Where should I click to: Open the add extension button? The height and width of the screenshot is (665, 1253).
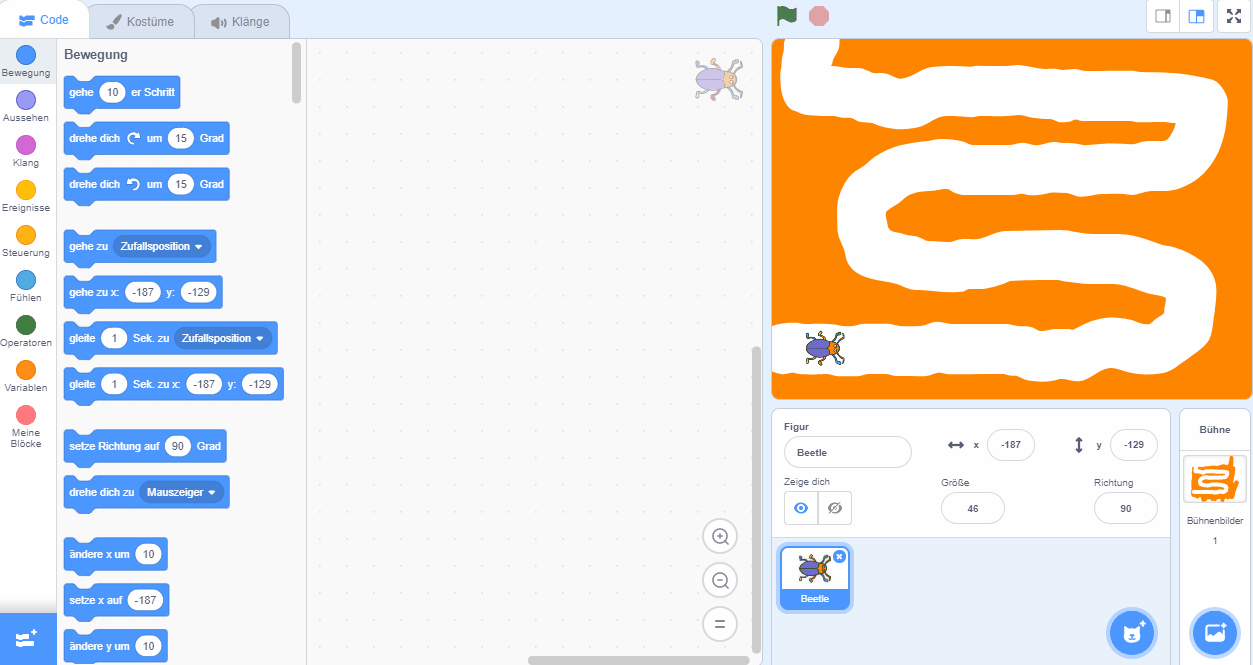tap(26, 639)
